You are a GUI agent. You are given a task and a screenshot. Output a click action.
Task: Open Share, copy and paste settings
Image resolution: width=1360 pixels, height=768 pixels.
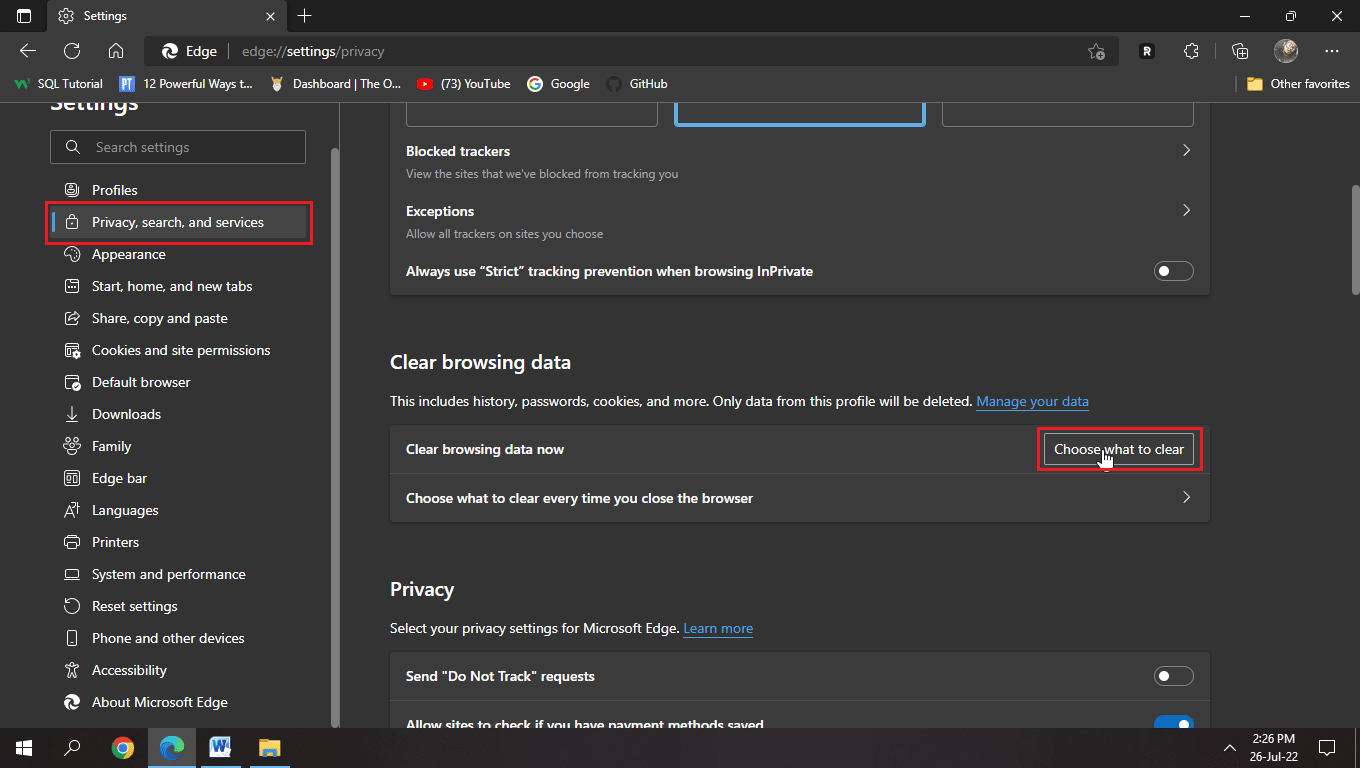pos(178,318)
